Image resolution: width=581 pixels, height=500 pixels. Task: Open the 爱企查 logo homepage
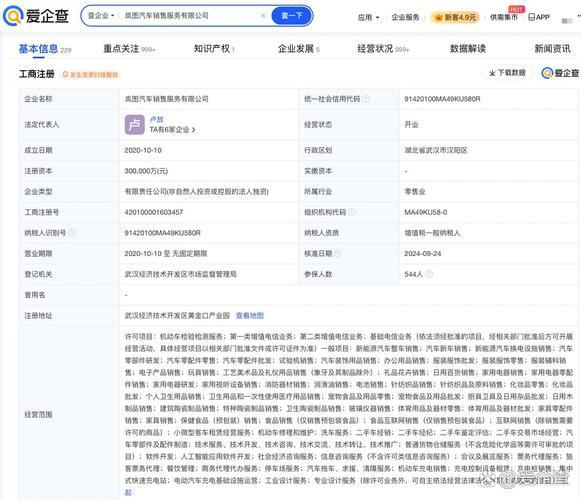(x=36, y=16)
